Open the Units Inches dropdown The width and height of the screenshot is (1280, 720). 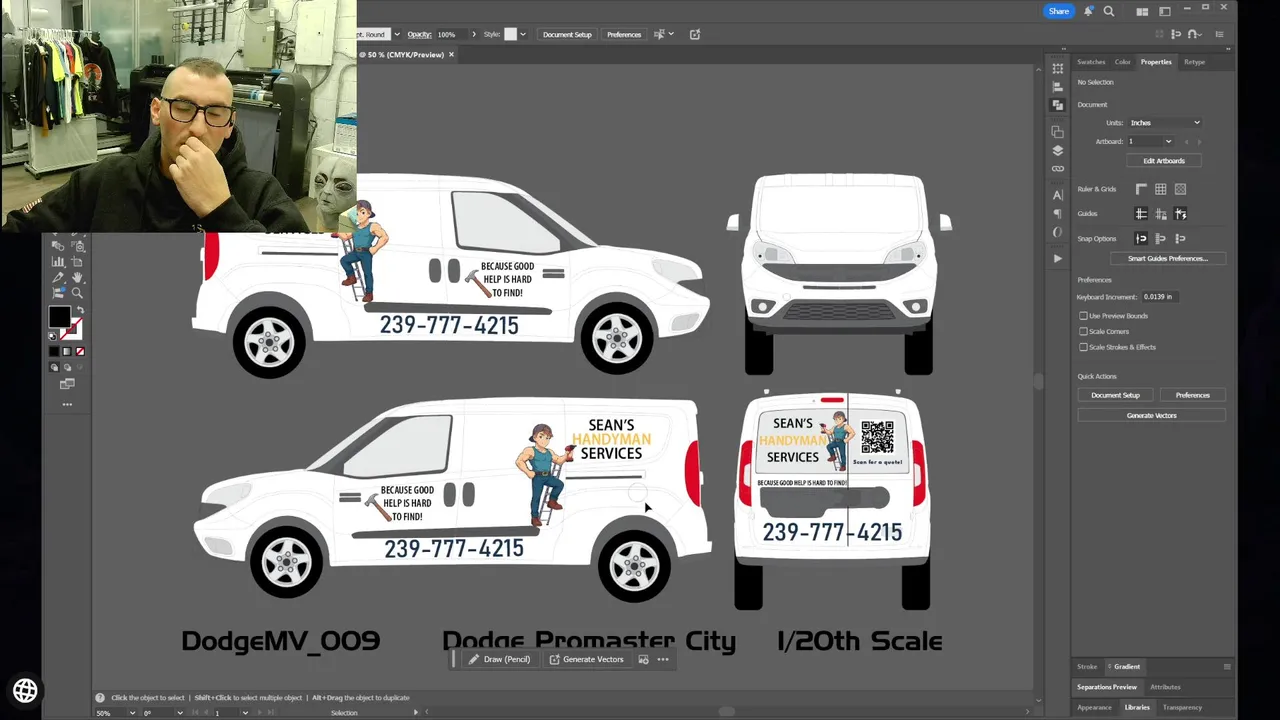pyautogui.click(x=1165, y=122)
